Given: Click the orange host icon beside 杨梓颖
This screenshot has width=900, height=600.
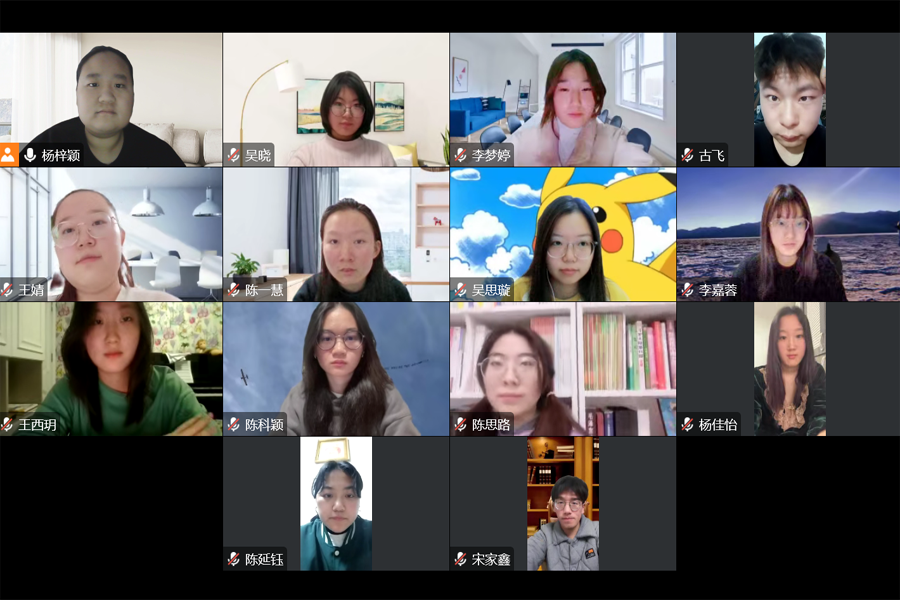Looking at the screenshot, I should [x=9, y=155].
